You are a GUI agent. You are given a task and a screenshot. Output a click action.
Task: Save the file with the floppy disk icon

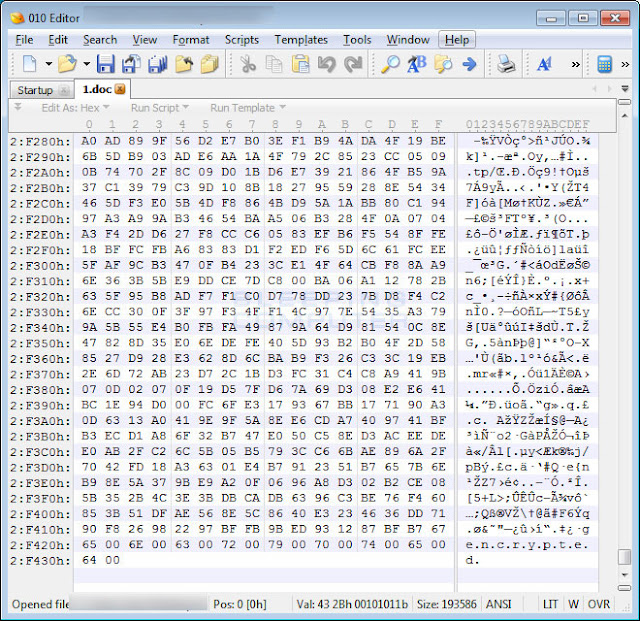[105, 64]
